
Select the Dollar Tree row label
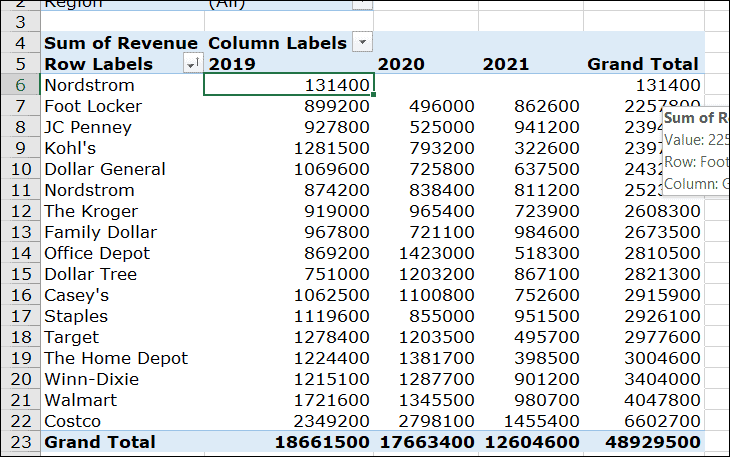[90, 274]
